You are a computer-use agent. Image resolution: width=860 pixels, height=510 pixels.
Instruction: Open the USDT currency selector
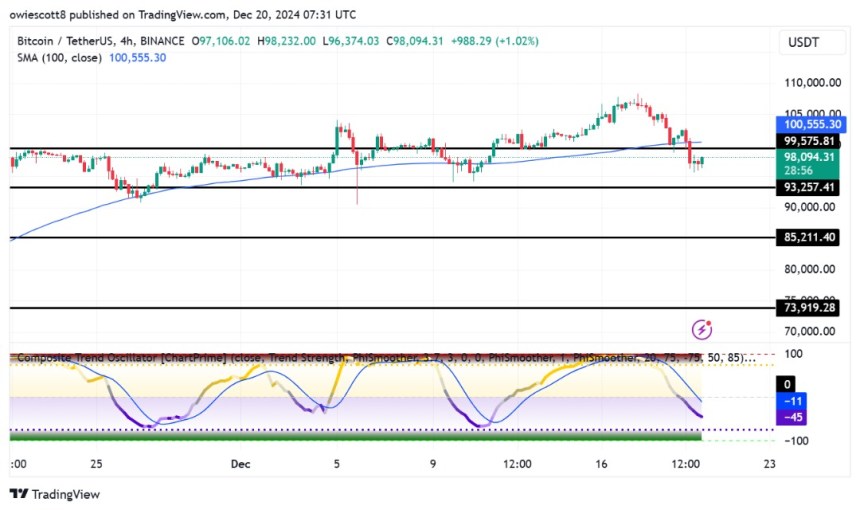pos(806,43)
